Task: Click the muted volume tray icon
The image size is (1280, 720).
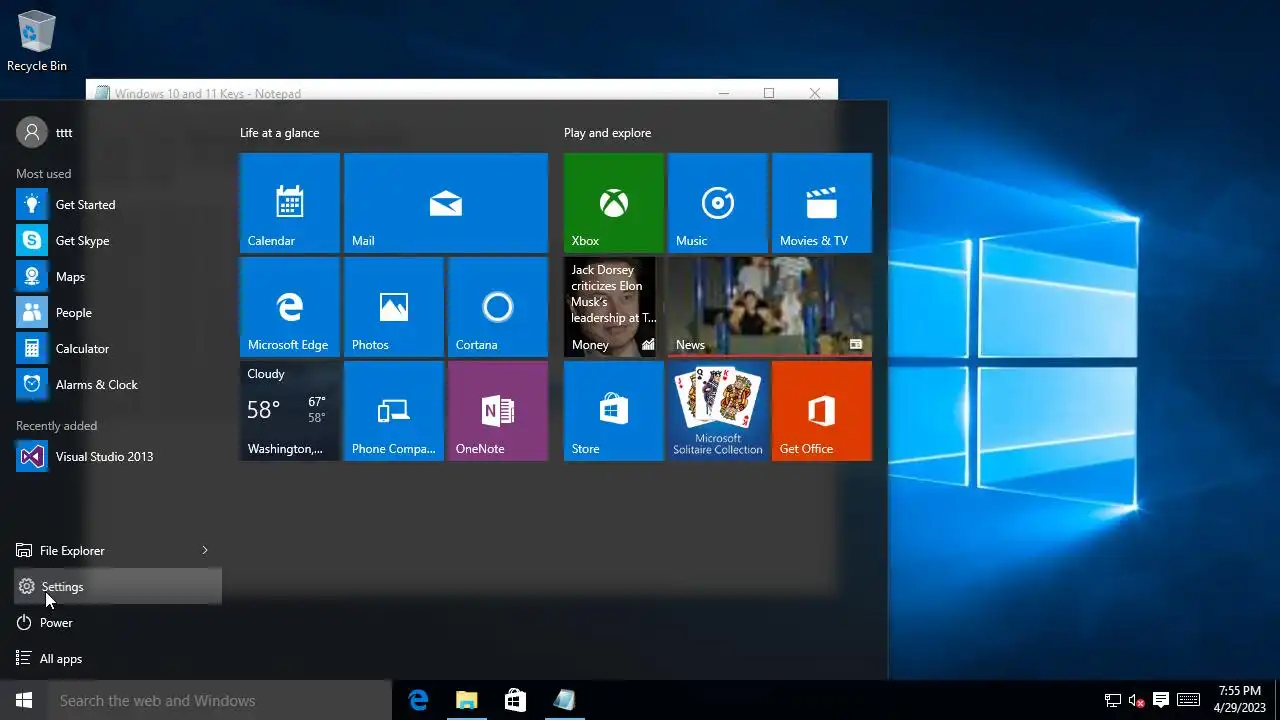Action: [1136, 700]
